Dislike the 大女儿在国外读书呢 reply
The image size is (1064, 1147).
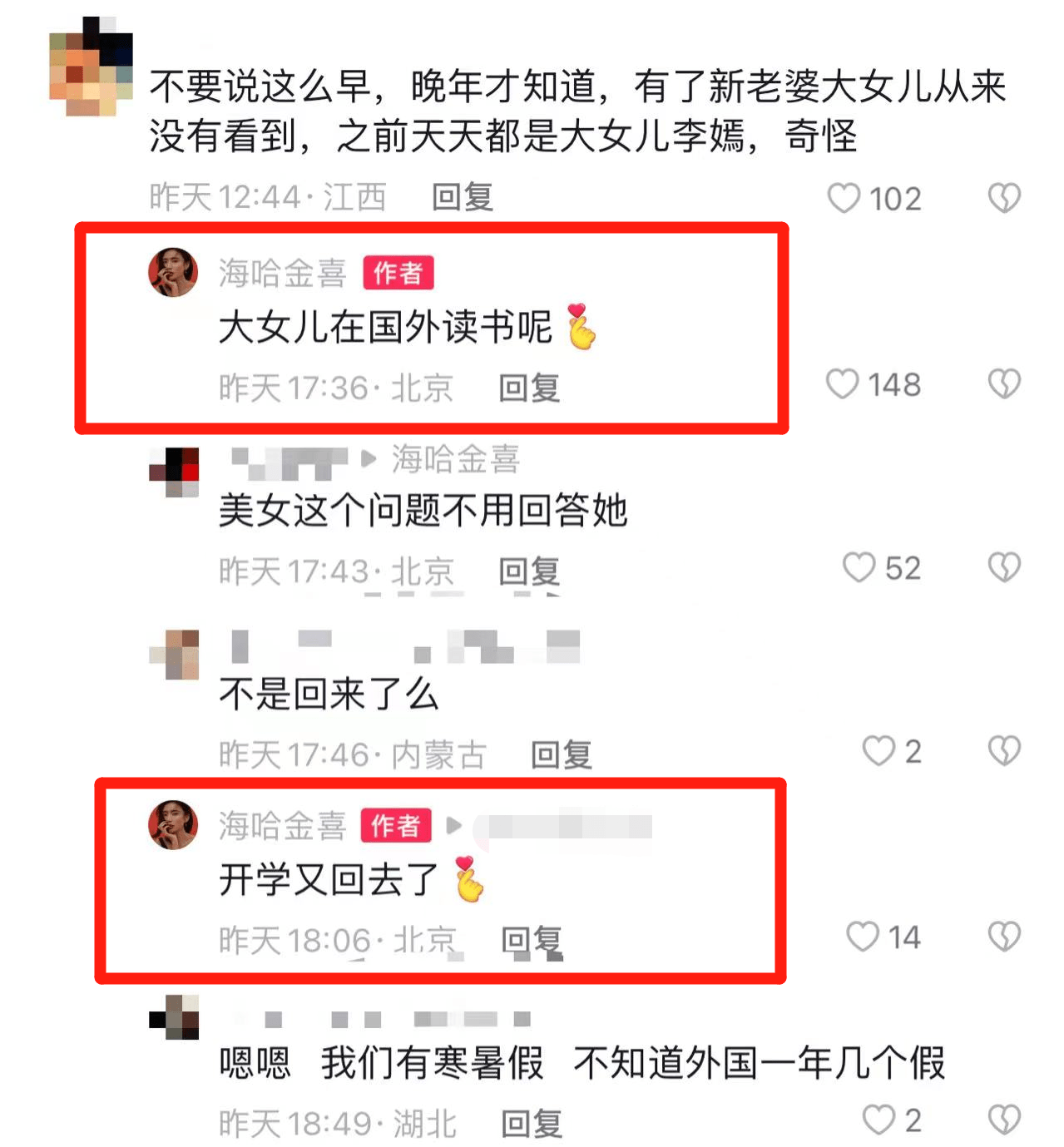coord(1004,383)
